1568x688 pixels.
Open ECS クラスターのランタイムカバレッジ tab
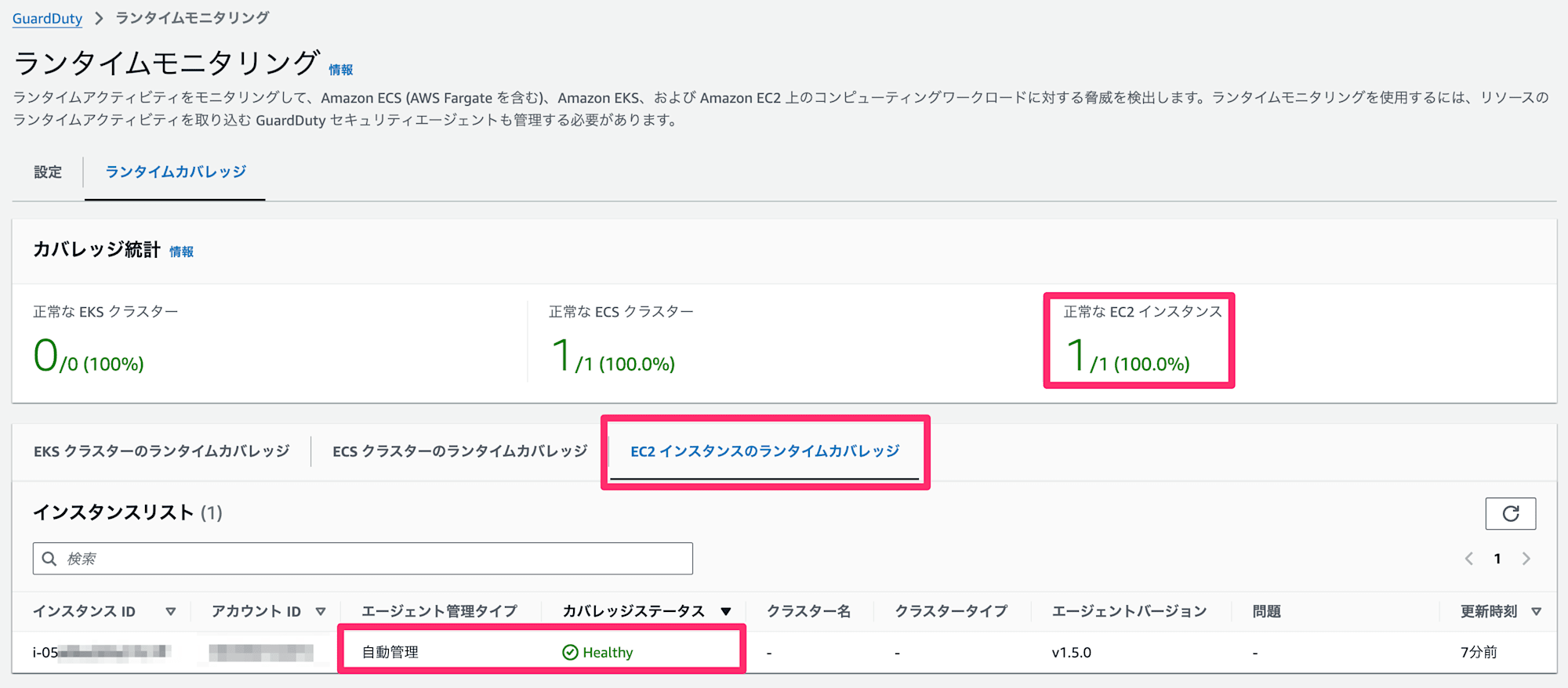coord(460,451)
